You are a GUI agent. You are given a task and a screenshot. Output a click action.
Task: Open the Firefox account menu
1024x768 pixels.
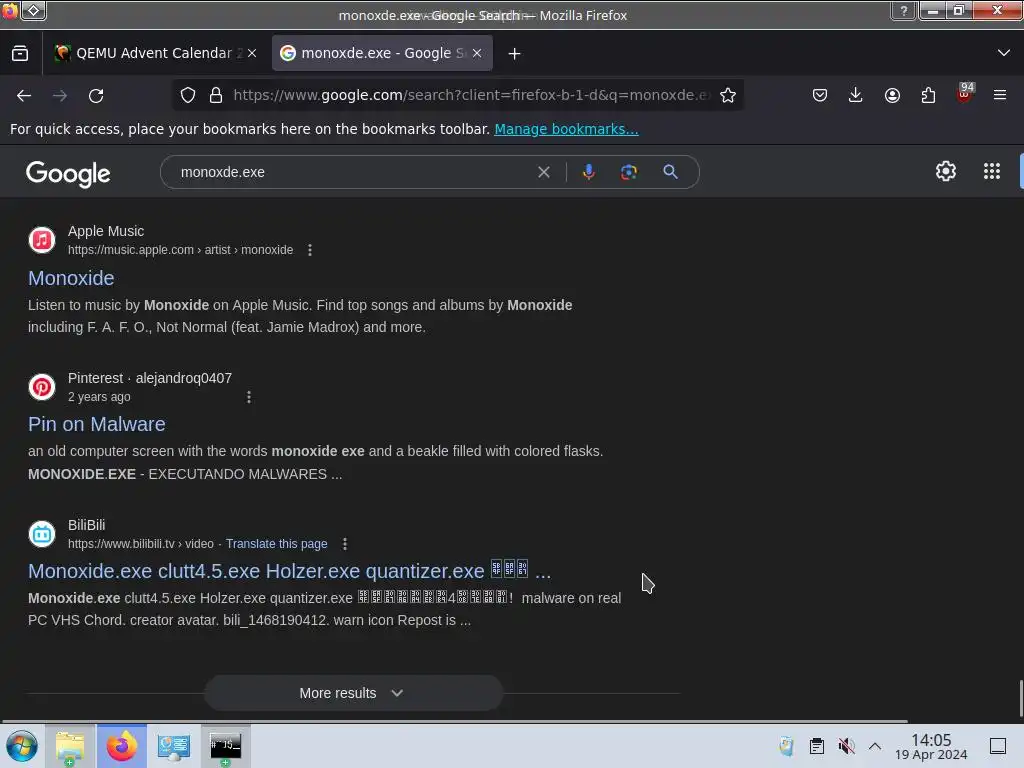[892, 95]
